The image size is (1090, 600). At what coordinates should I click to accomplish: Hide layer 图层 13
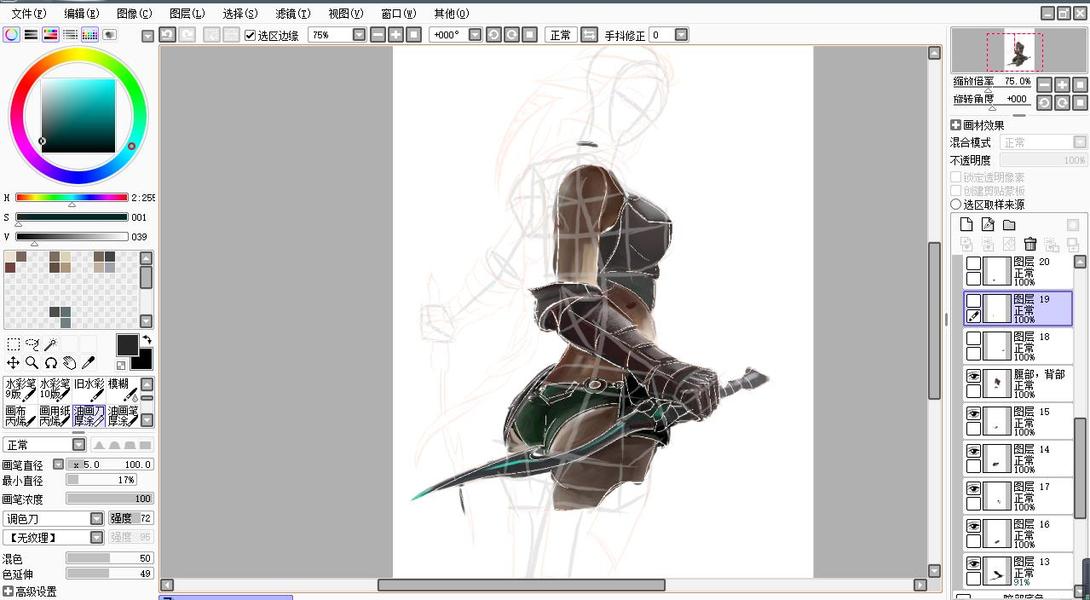pyautogui.click(x=974, y=564)
